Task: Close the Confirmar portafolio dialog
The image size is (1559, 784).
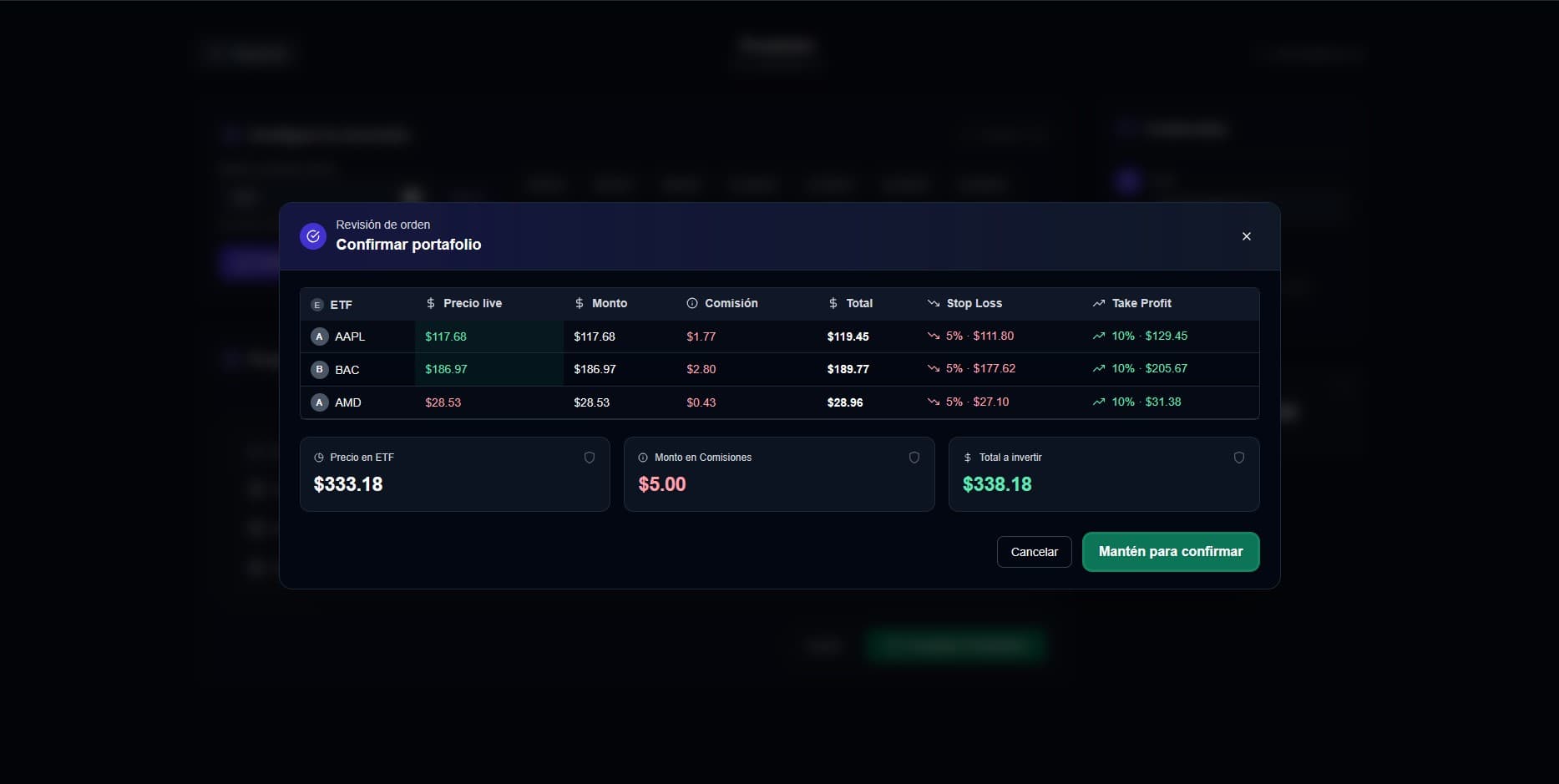Action: pyautogui.click(x=1247, y=236)
